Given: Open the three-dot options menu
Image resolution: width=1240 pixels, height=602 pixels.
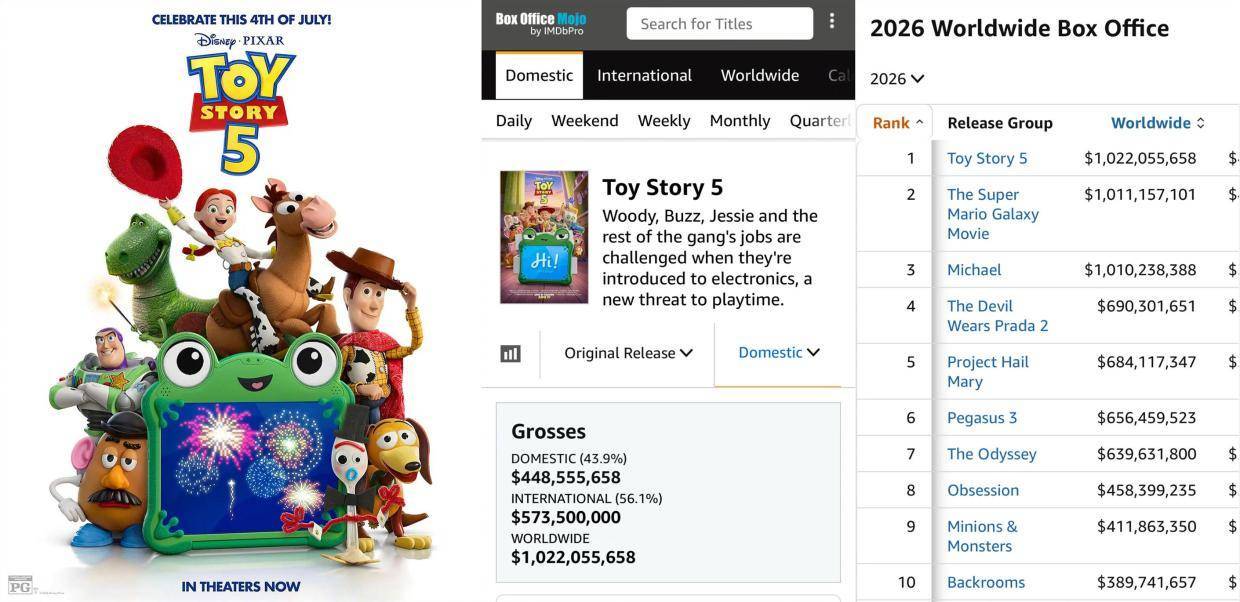Looking at the screenshot, I should (x=832, y=21).
